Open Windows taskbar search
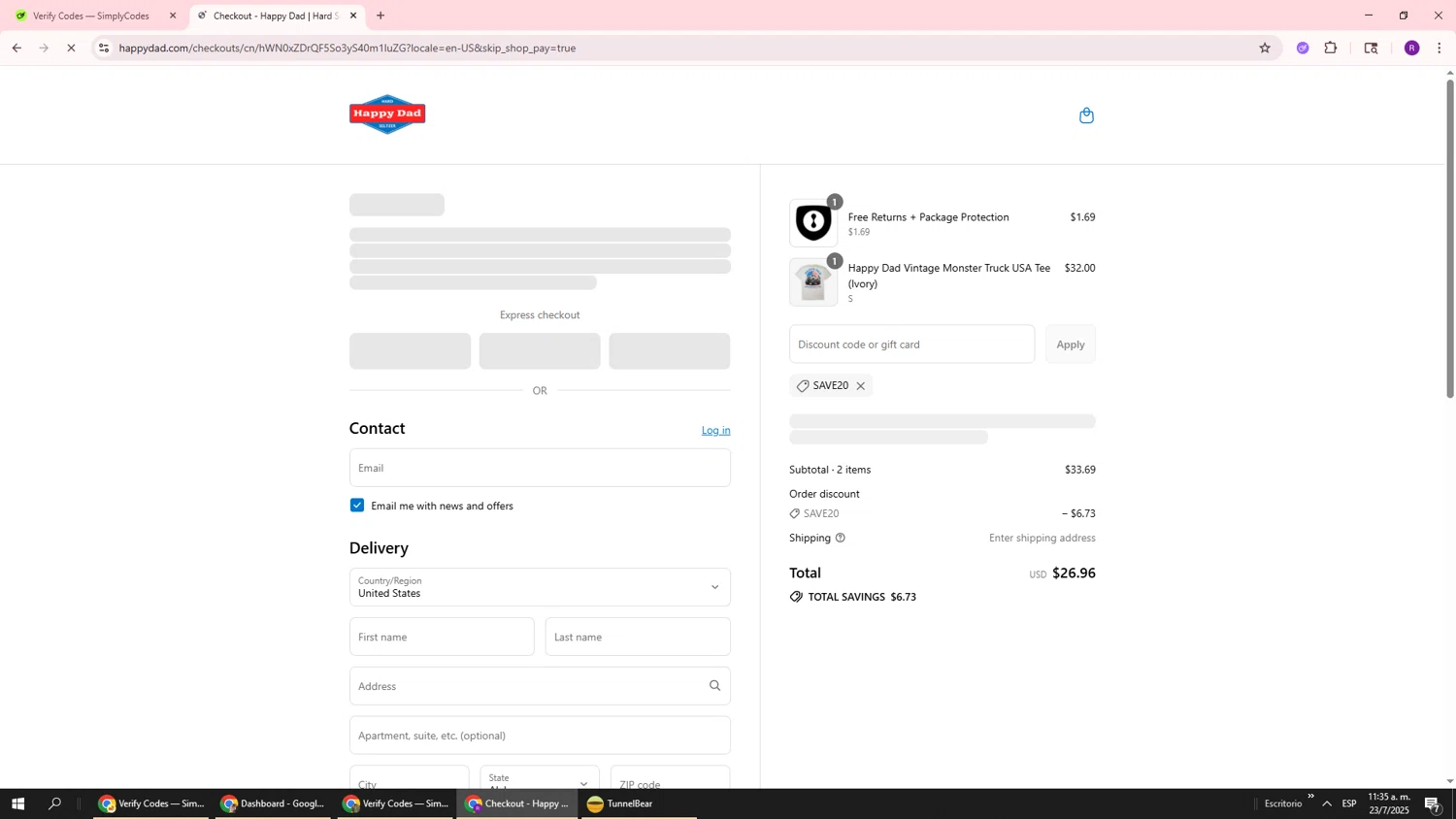1456x819 pixels. (x=55, y=803)
